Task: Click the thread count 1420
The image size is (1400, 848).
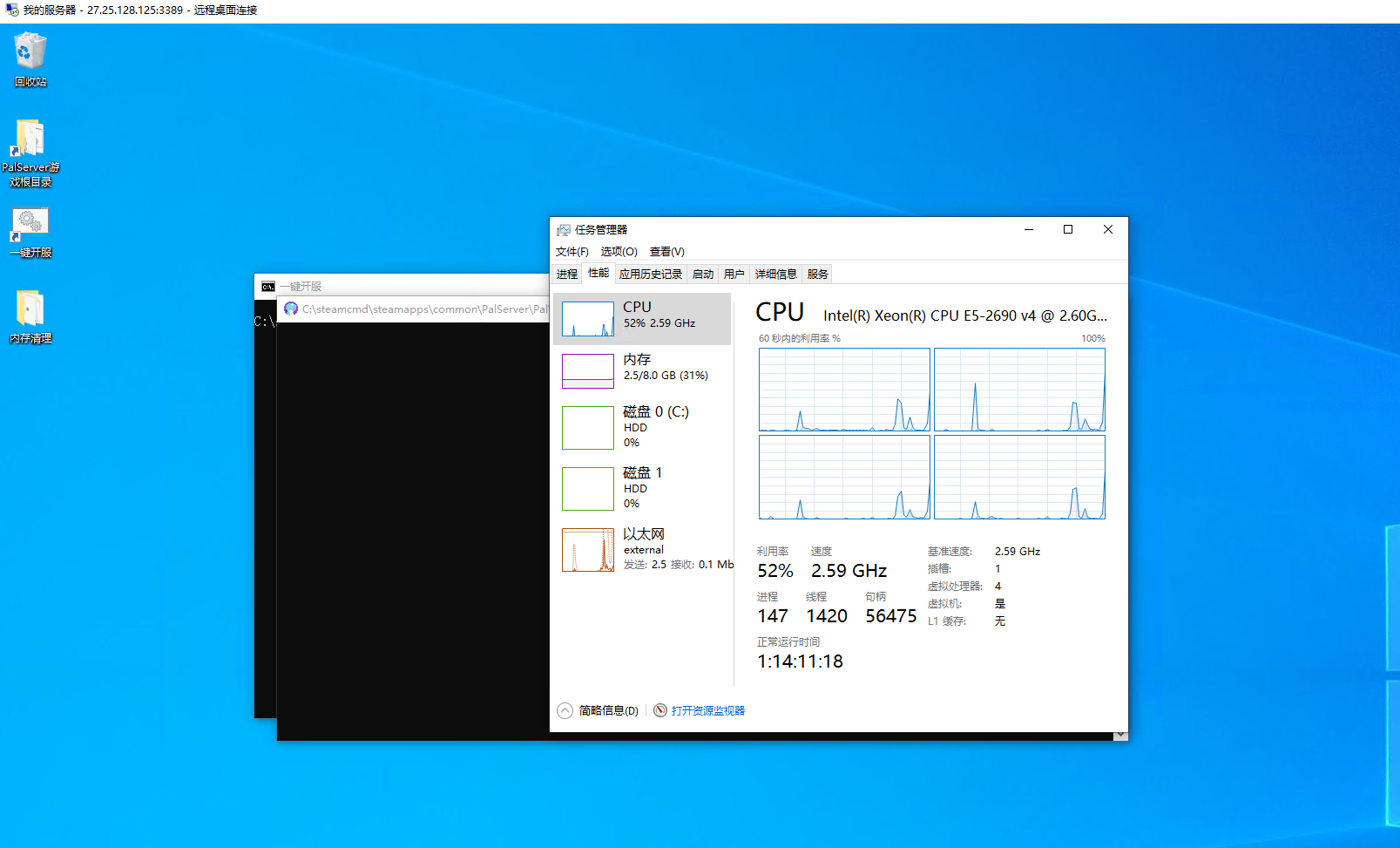Action: (x=827, y=616)
